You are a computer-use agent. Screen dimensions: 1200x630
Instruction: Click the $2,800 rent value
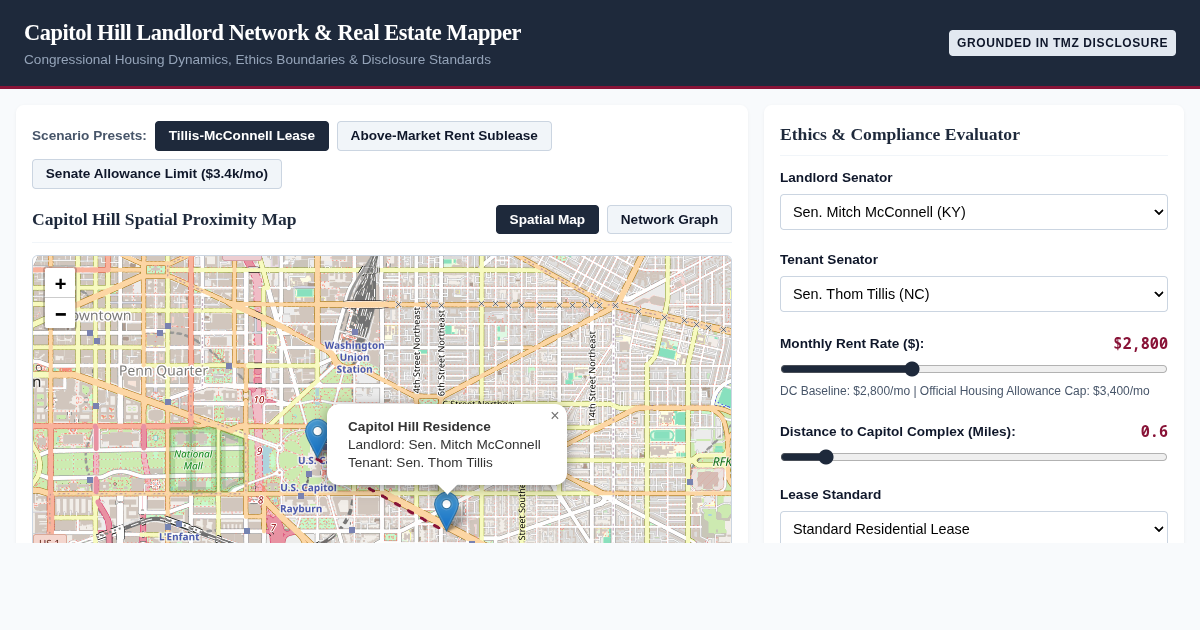coord(1140,344)
